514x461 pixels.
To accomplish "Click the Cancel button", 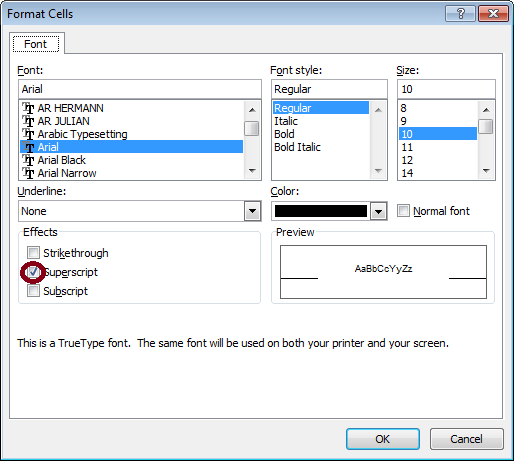I will [466, 439].
